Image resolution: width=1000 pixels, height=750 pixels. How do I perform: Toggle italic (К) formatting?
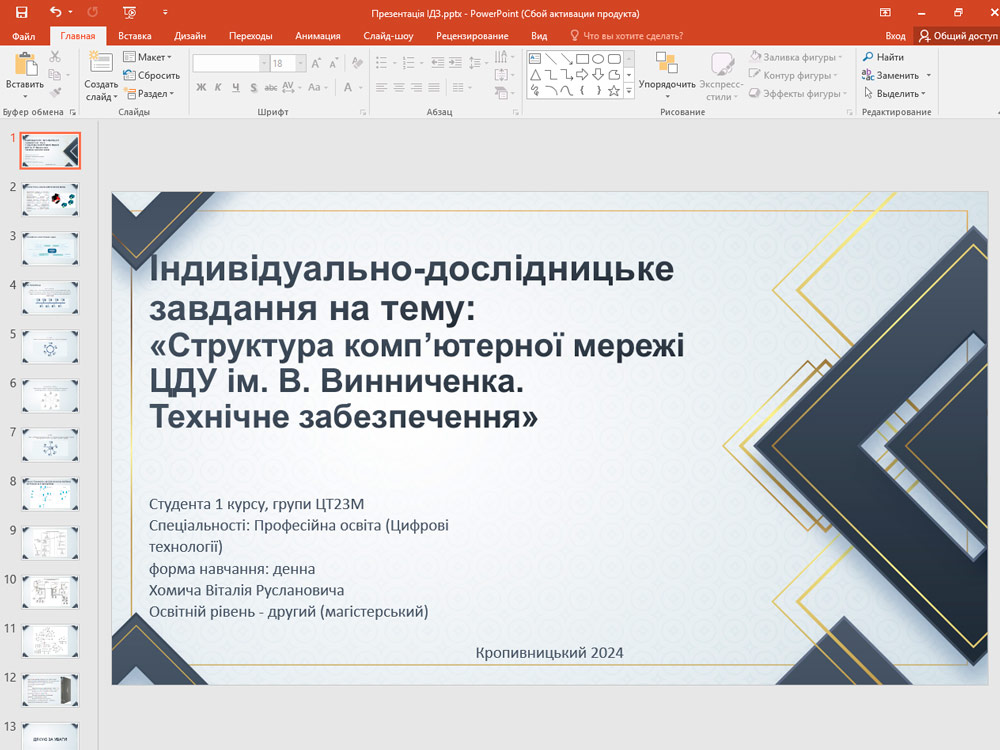(x=219, y=87)
